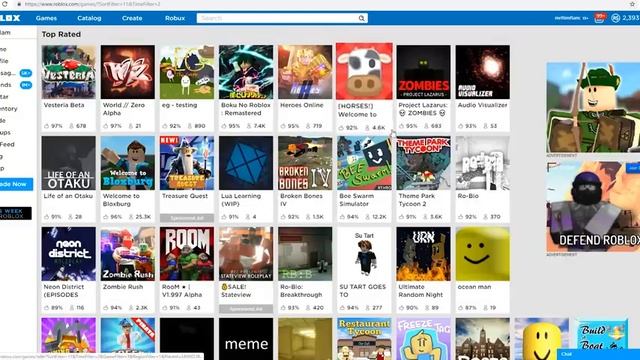640x360 pixels.
Task: Open the Robux menu
Action: click(x=175, y=18)
